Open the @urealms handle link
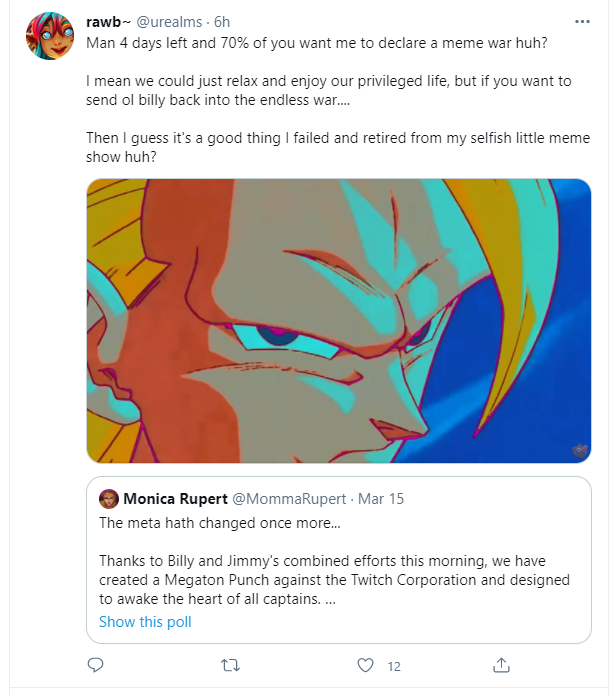The width and height of the screenshot is (614, 696). click(x=169, y=22)
